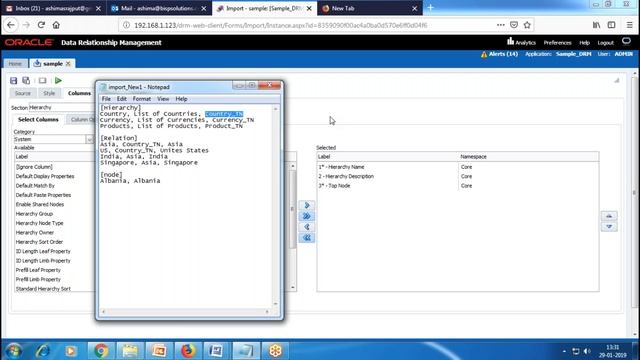This screenshot has width=640, height=360.
Task: Switch to Style tab
Action: click(49, 93)
